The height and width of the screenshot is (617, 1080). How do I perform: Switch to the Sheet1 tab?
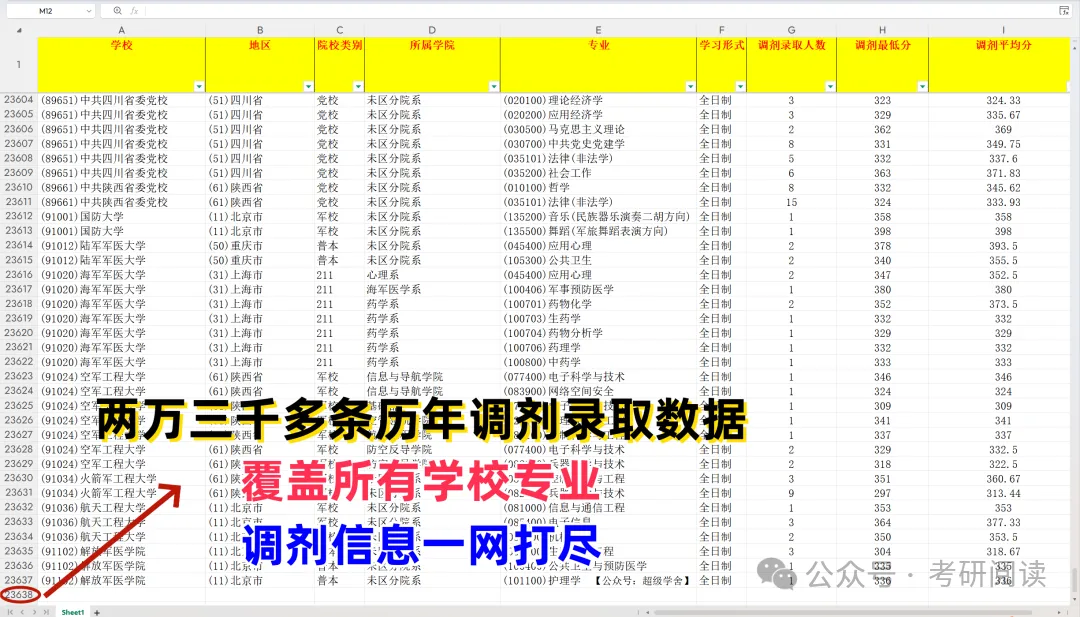(73, 612)
